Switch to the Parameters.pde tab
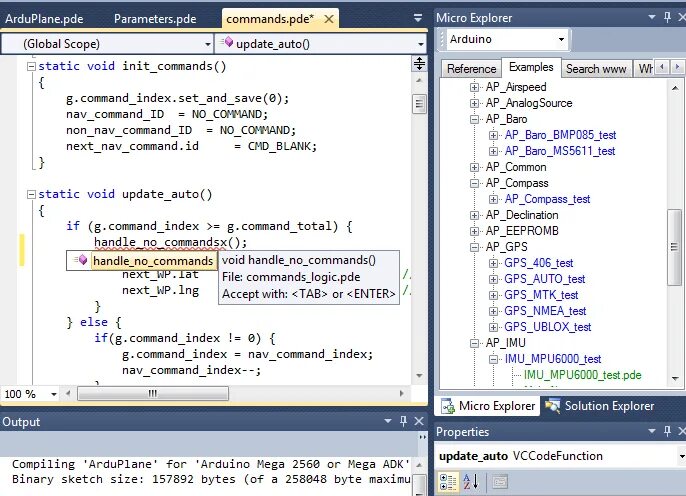 tap(155, 19)
